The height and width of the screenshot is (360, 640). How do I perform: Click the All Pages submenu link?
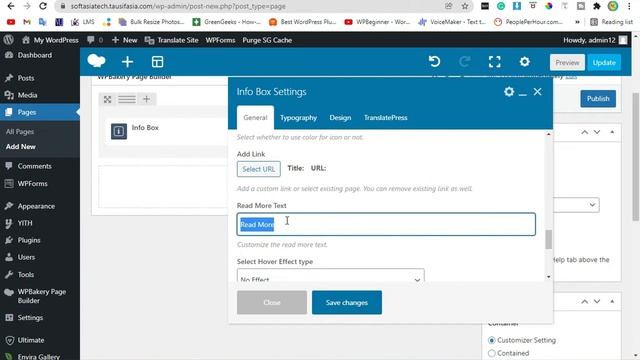20,131
